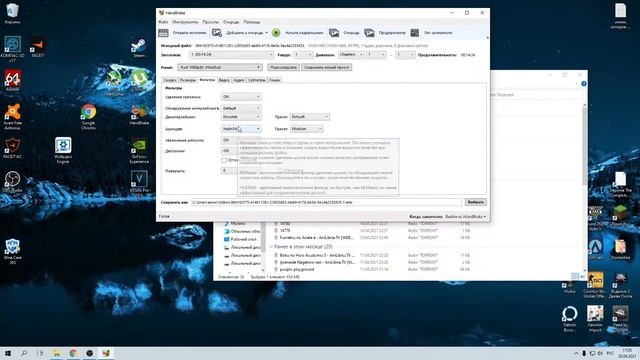This screenshot has width=640, height=360.
Task: Open the When Done action dropdown
Action: (465, 216)
